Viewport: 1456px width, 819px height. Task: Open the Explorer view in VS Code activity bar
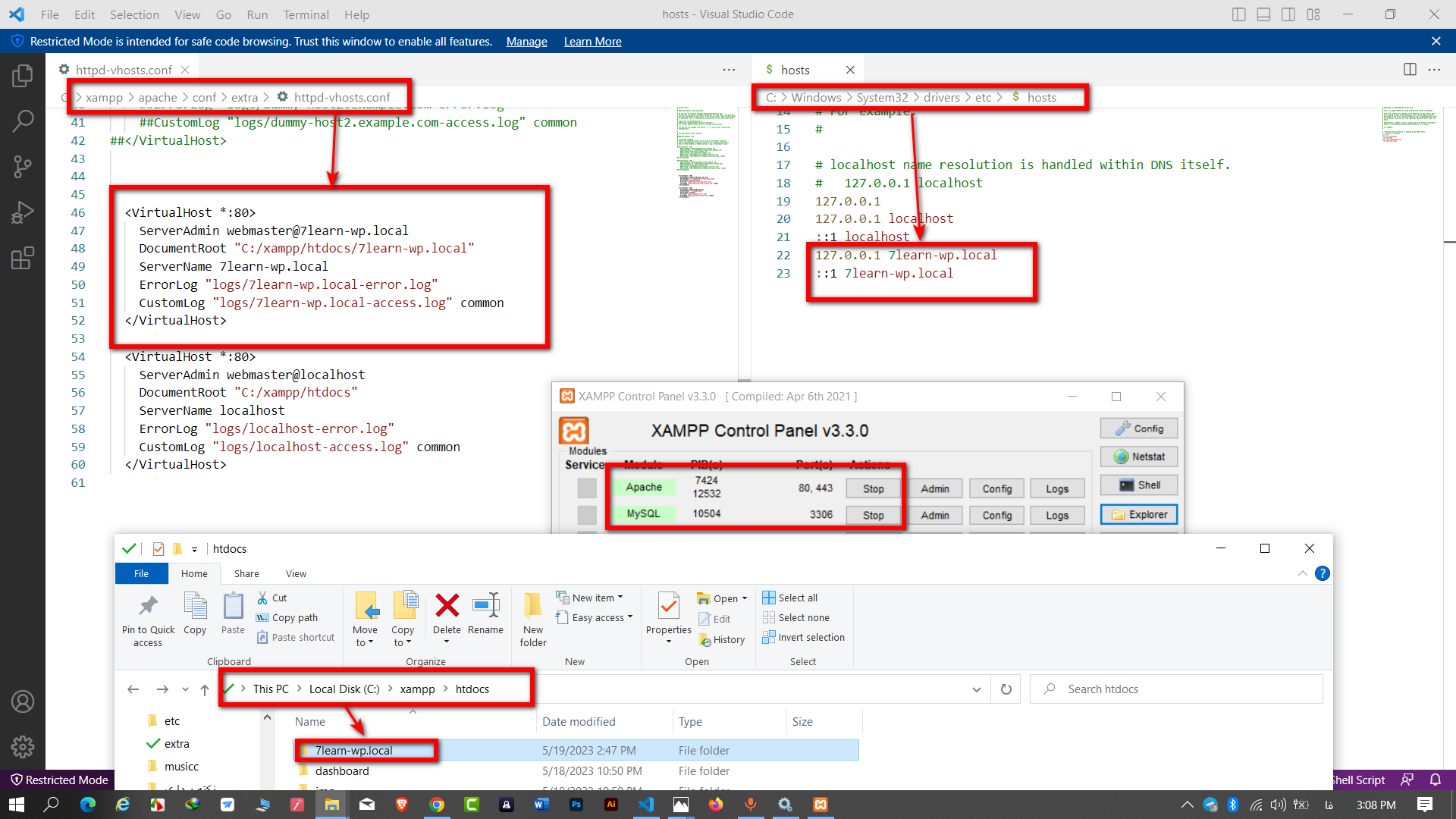(x=23, y=76)
